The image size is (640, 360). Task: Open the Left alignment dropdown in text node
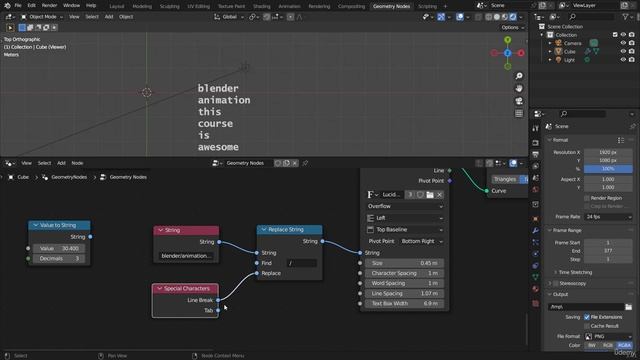coord(404,218)
